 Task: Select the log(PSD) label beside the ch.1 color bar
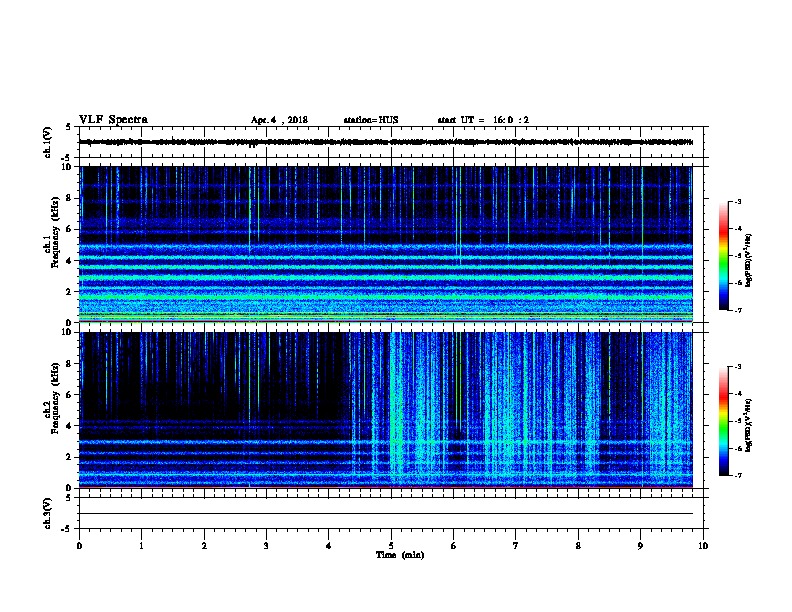tap(749, 261)
